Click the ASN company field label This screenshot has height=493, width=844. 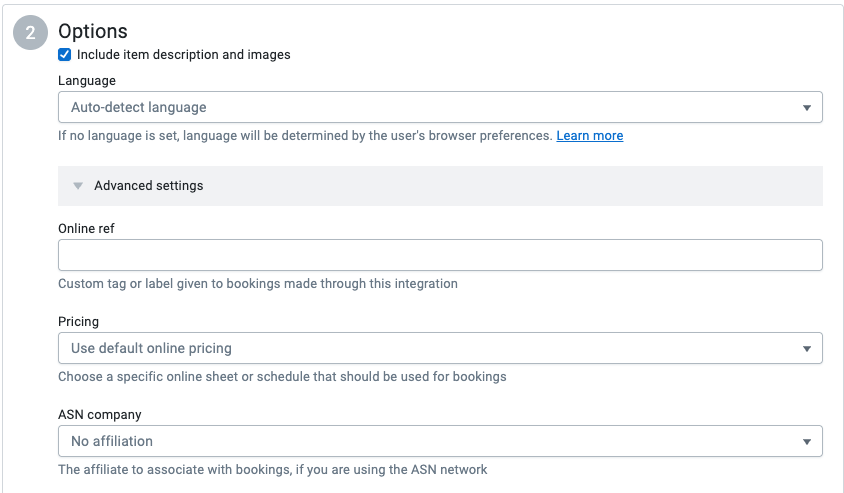pyautogui.click(x=100, y=414)
